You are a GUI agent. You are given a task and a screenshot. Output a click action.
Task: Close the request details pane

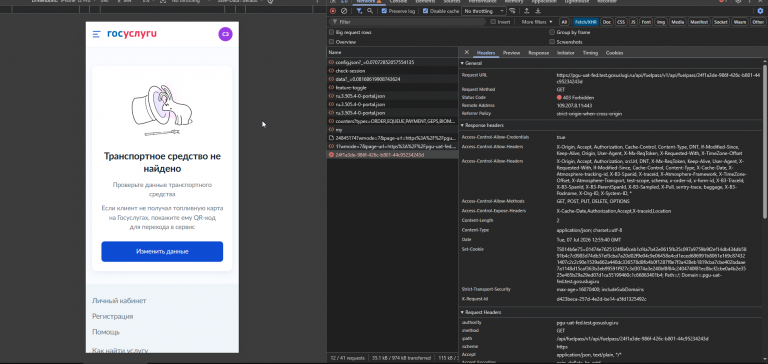pyautogui.click(x=466, y=52)
